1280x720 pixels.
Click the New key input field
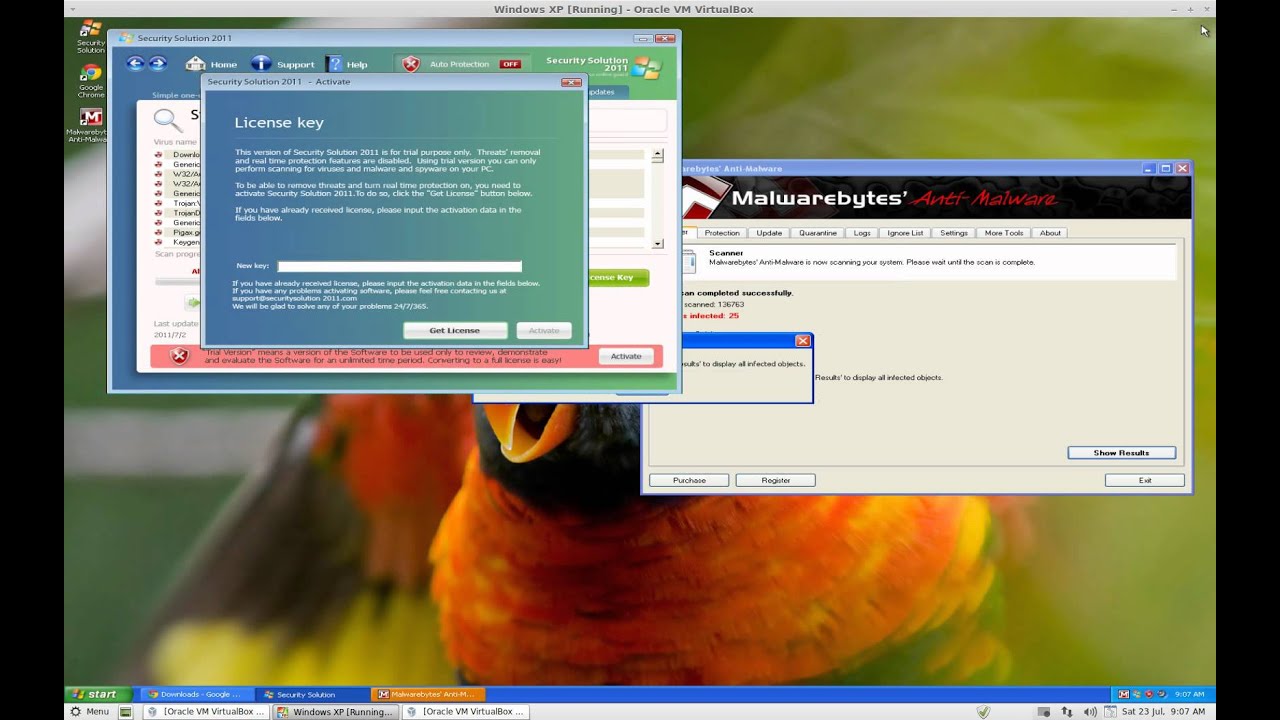399,266
